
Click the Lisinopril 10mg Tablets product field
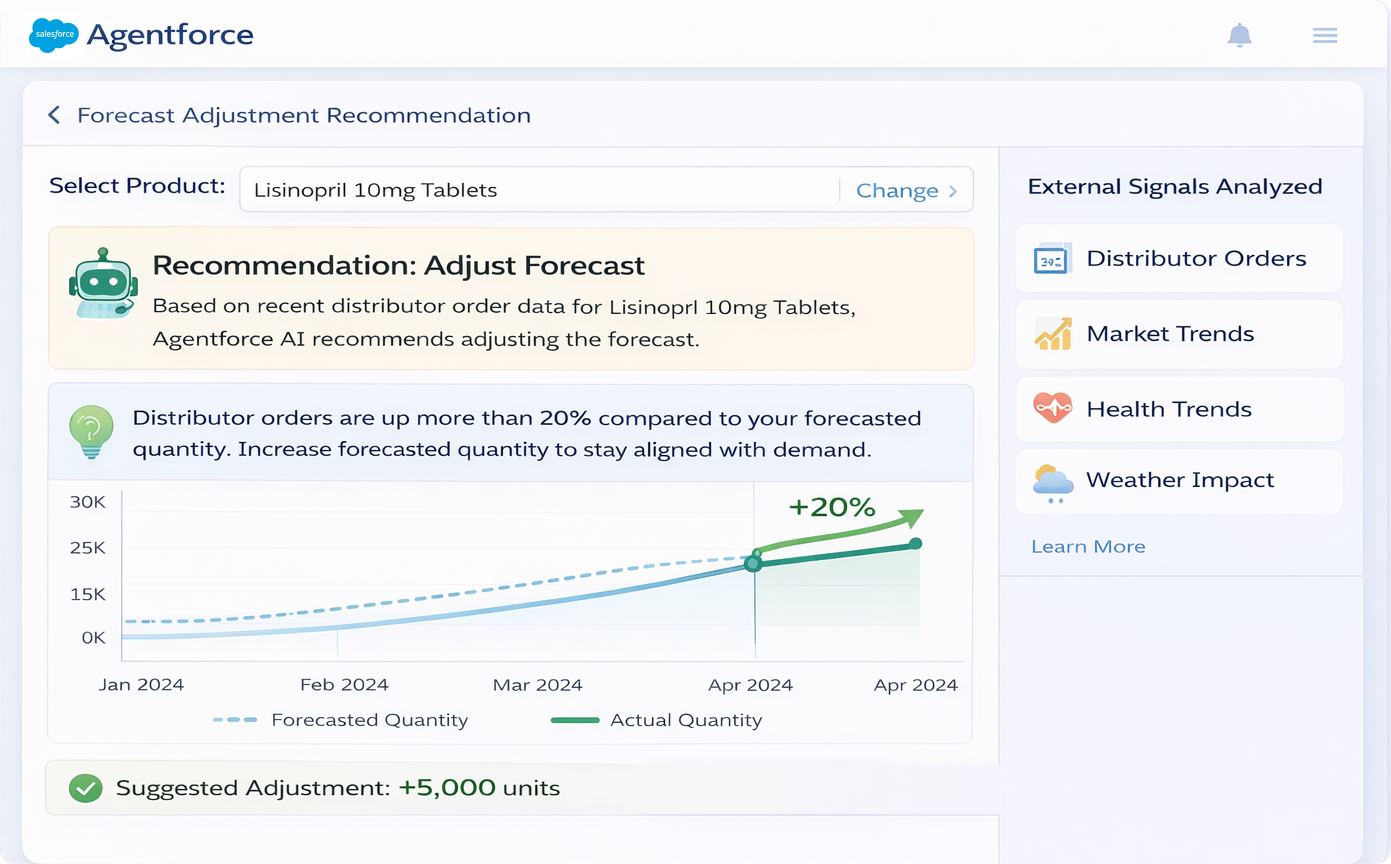point(606,189)
